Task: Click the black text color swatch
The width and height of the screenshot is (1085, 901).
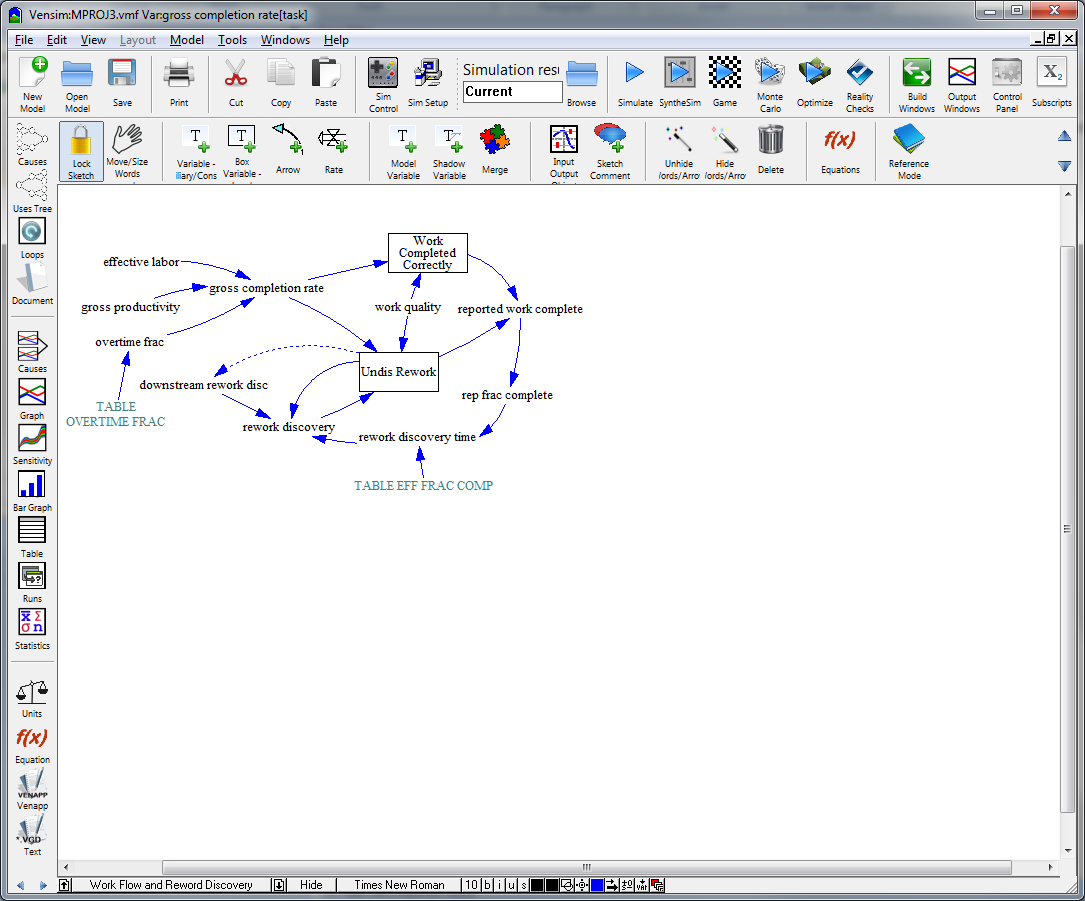Action: (535, 884)
